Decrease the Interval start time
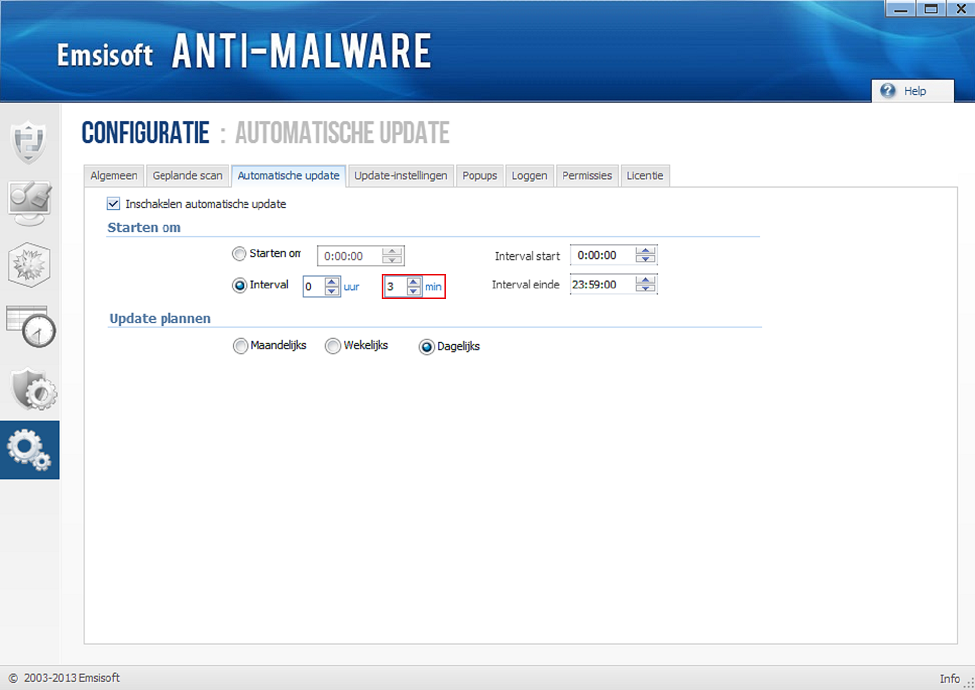This screenshot has width=975, height=690. [645, 259]
